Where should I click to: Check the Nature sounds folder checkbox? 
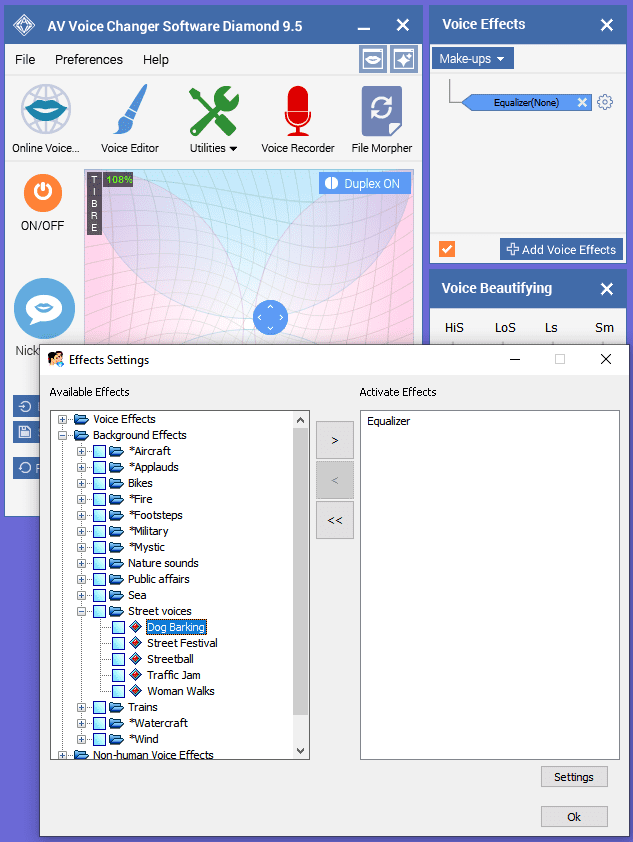[x=99, y=563]
